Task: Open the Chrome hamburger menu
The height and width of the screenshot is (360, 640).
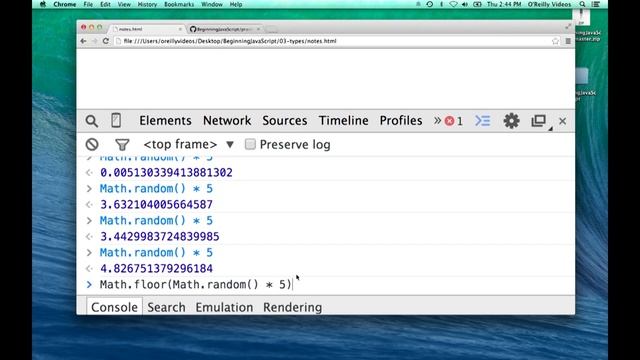Action: pyautogui.click(x=568, y=41)
